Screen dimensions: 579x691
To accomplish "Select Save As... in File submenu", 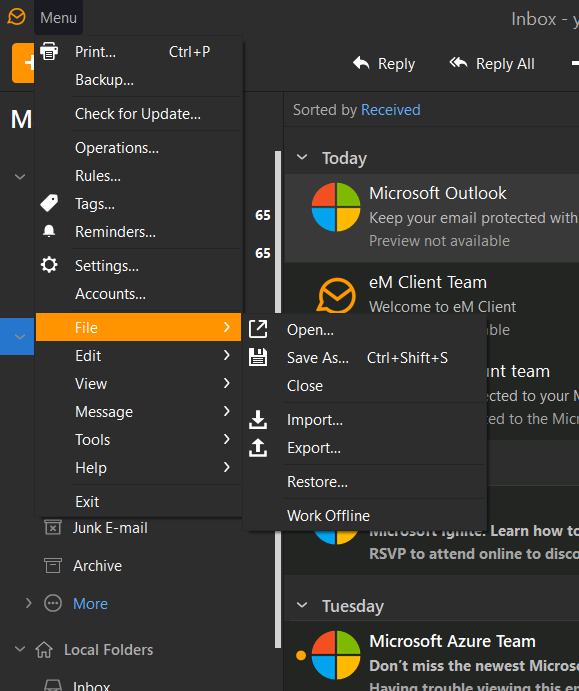I will (365, 357).
